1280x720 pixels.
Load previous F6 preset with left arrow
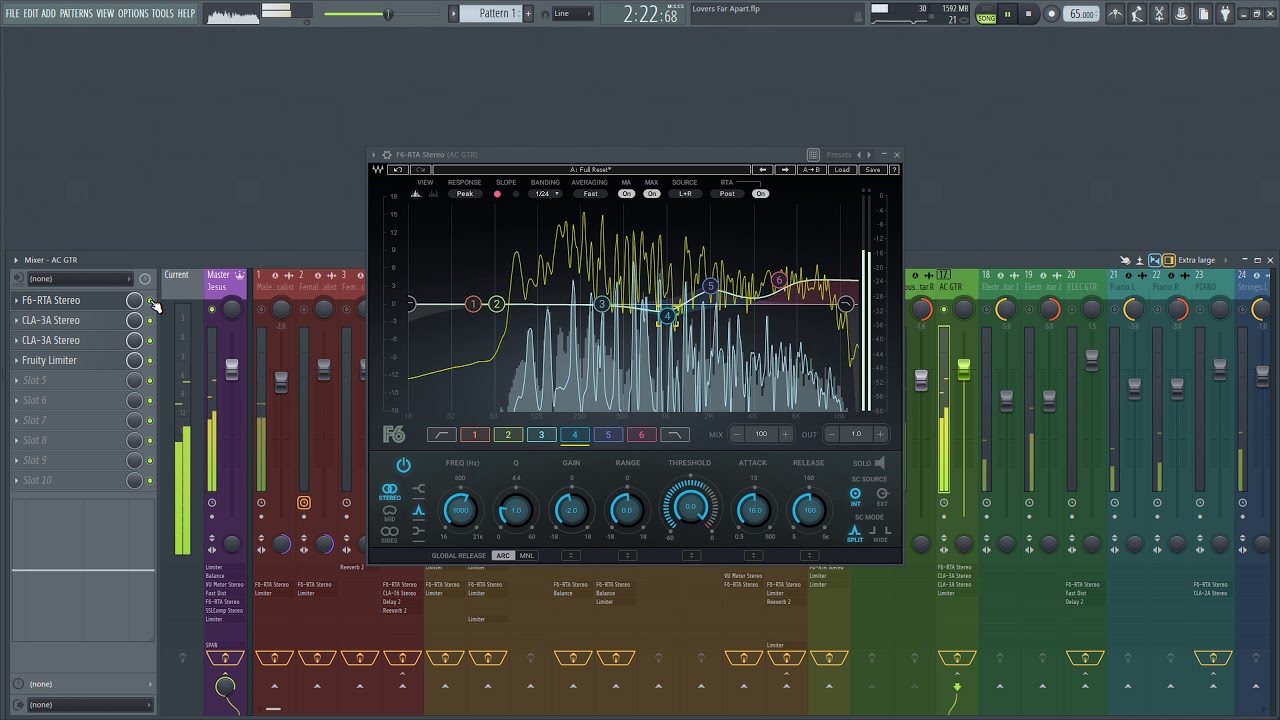pos(763,170)
